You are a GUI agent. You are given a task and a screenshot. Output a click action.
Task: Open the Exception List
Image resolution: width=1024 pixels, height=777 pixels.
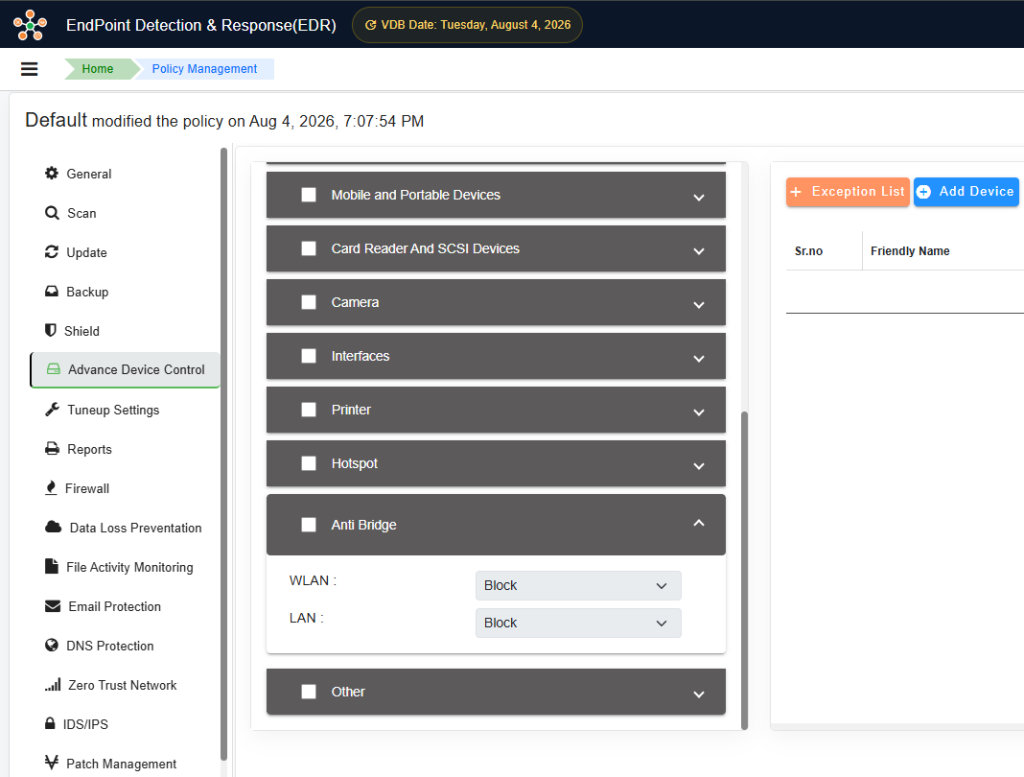(x=848, y=192)
